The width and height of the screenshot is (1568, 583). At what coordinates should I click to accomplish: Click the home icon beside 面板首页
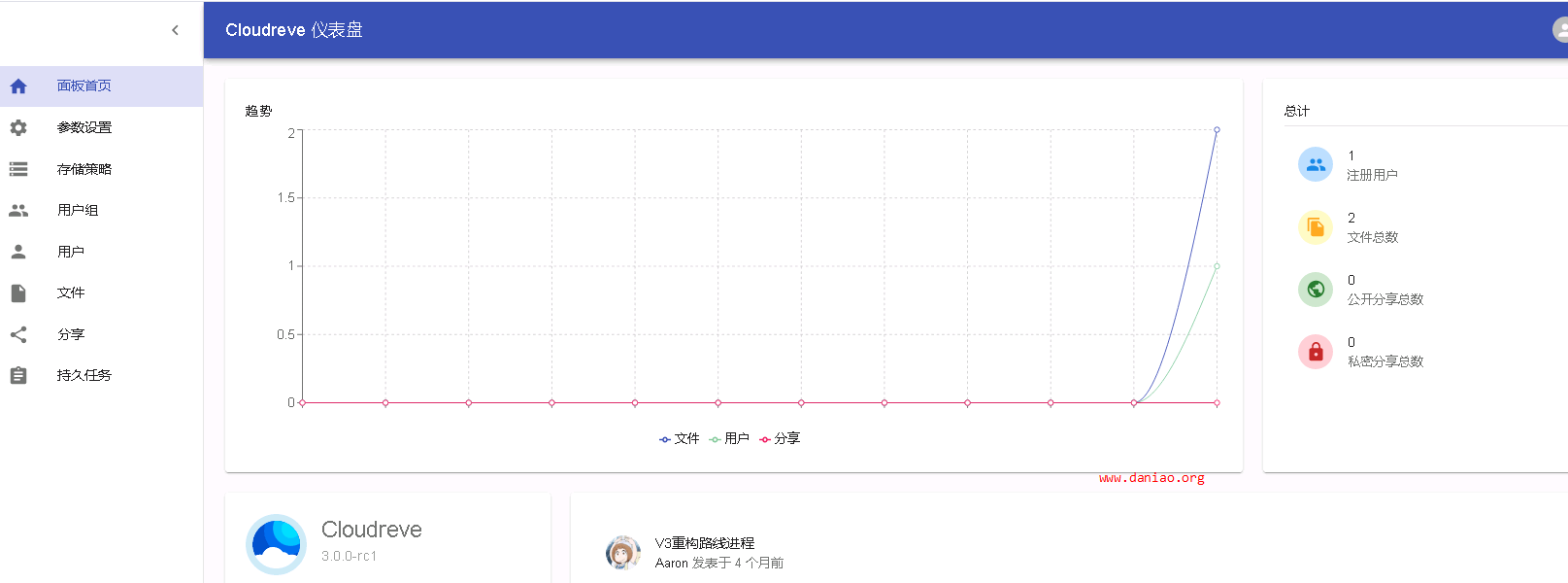(18, 86)
